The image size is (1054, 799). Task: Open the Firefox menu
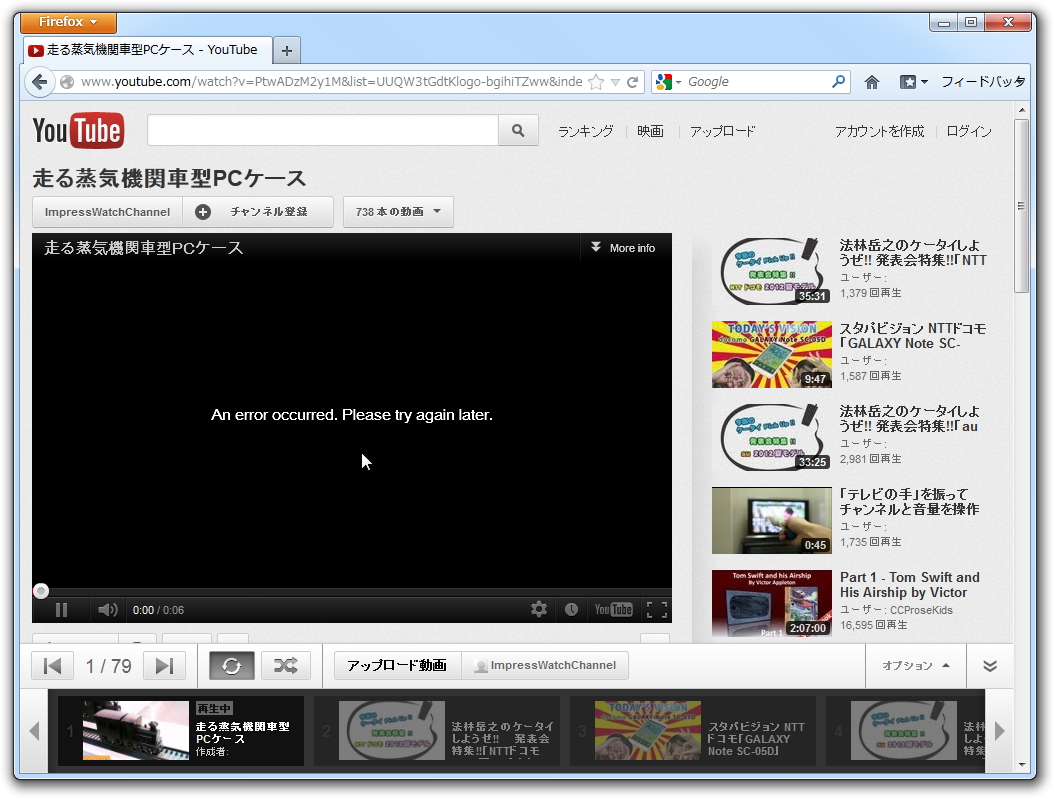[67, 21]
